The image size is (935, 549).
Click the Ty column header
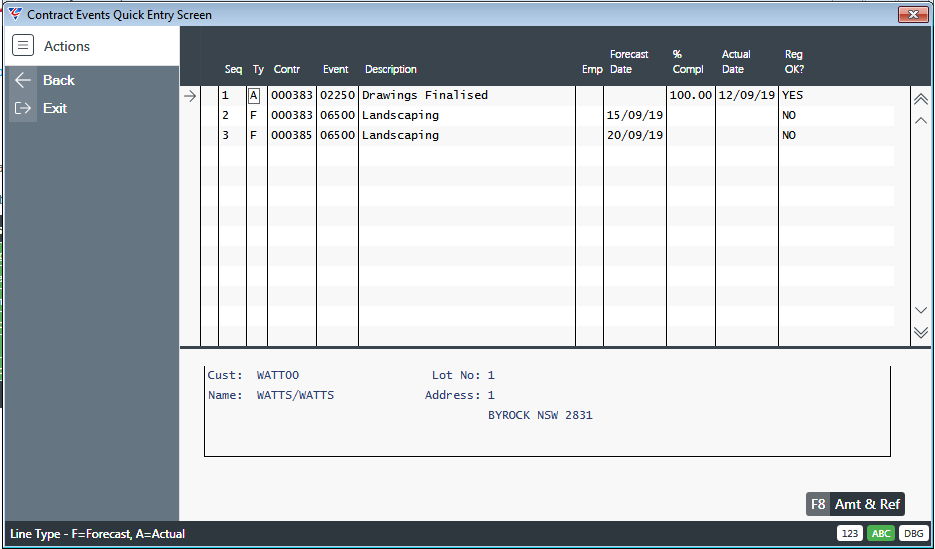[x=258, y=69]
